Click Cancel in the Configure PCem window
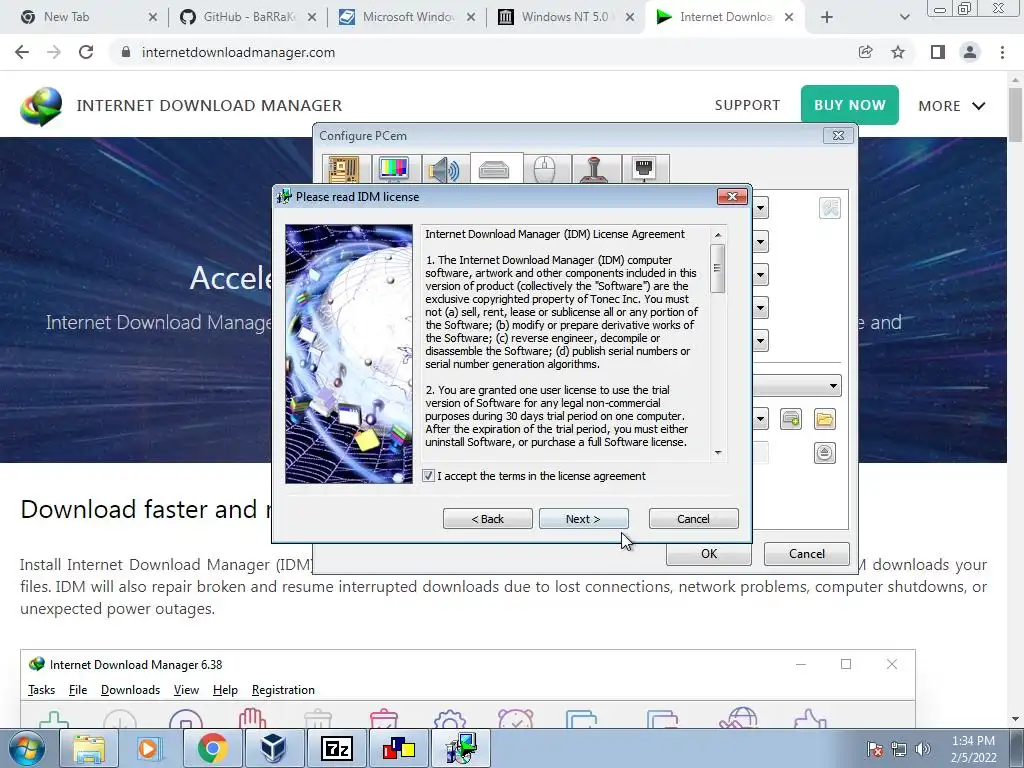This screenshot has width=1024, height=768. (807, 554)
